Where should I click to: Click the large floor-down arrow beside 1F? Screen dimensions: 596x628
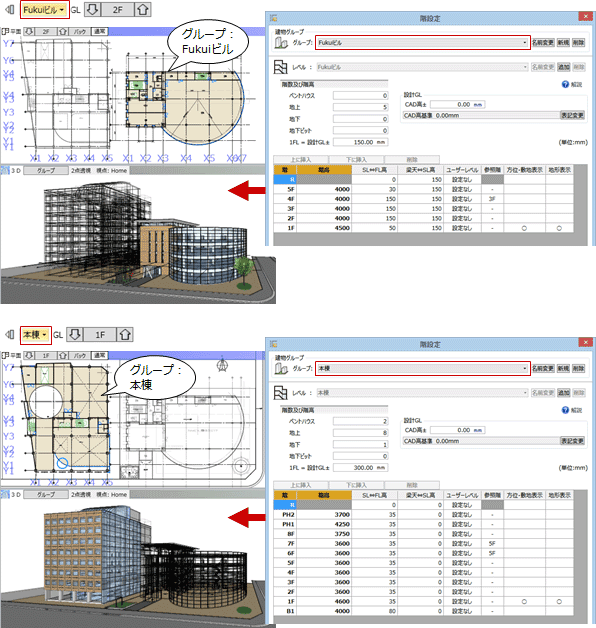click(x=75, y=334)
